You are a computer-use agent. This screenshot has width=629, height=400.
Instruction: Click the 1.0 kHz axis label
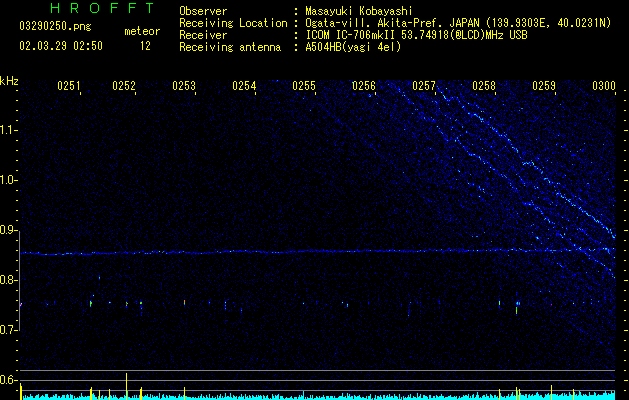tap(8, 180)
